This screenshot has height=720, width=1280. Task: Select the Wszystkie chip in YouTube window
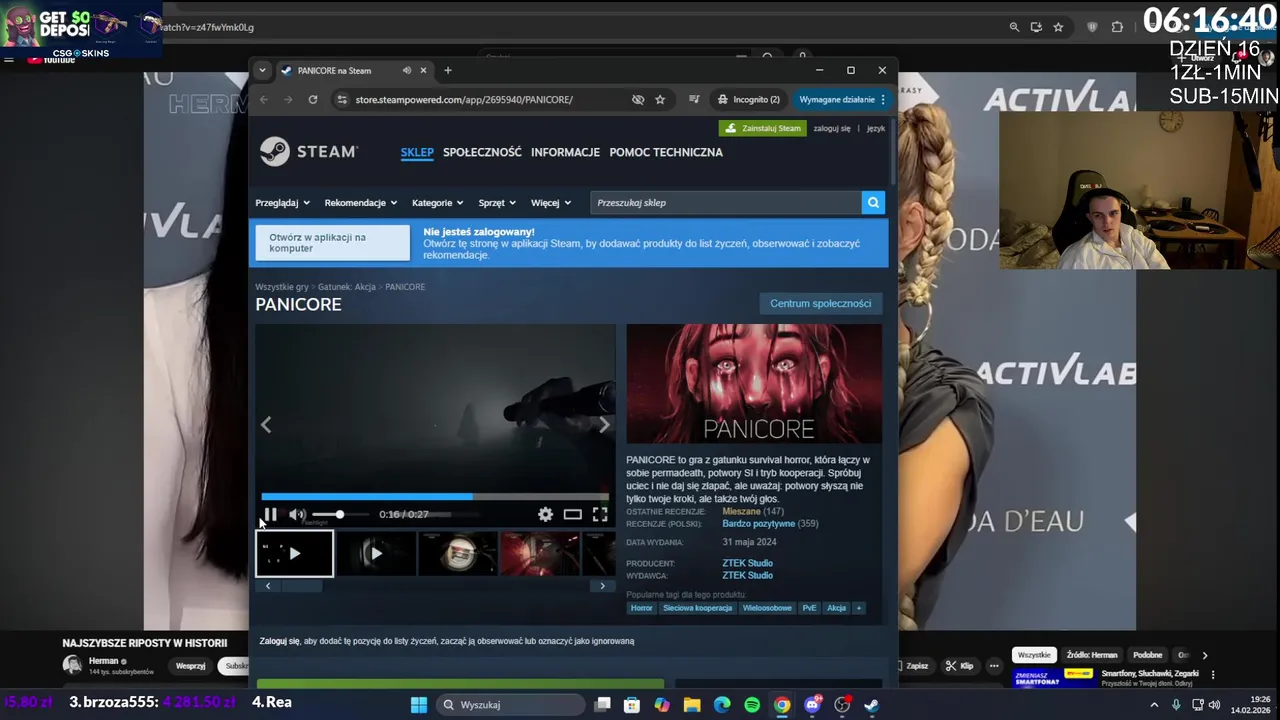[1034, 655]
